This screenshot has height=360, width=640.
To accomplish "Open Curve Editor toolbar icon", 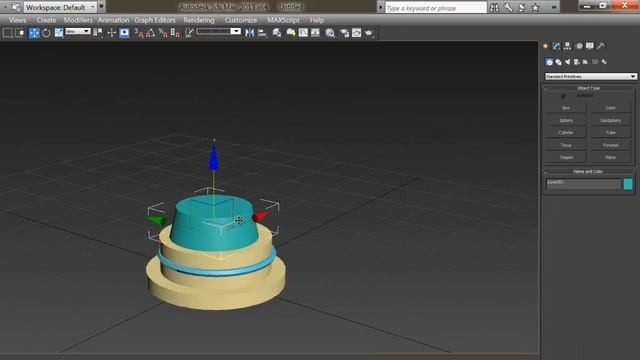I will (303, 33).
